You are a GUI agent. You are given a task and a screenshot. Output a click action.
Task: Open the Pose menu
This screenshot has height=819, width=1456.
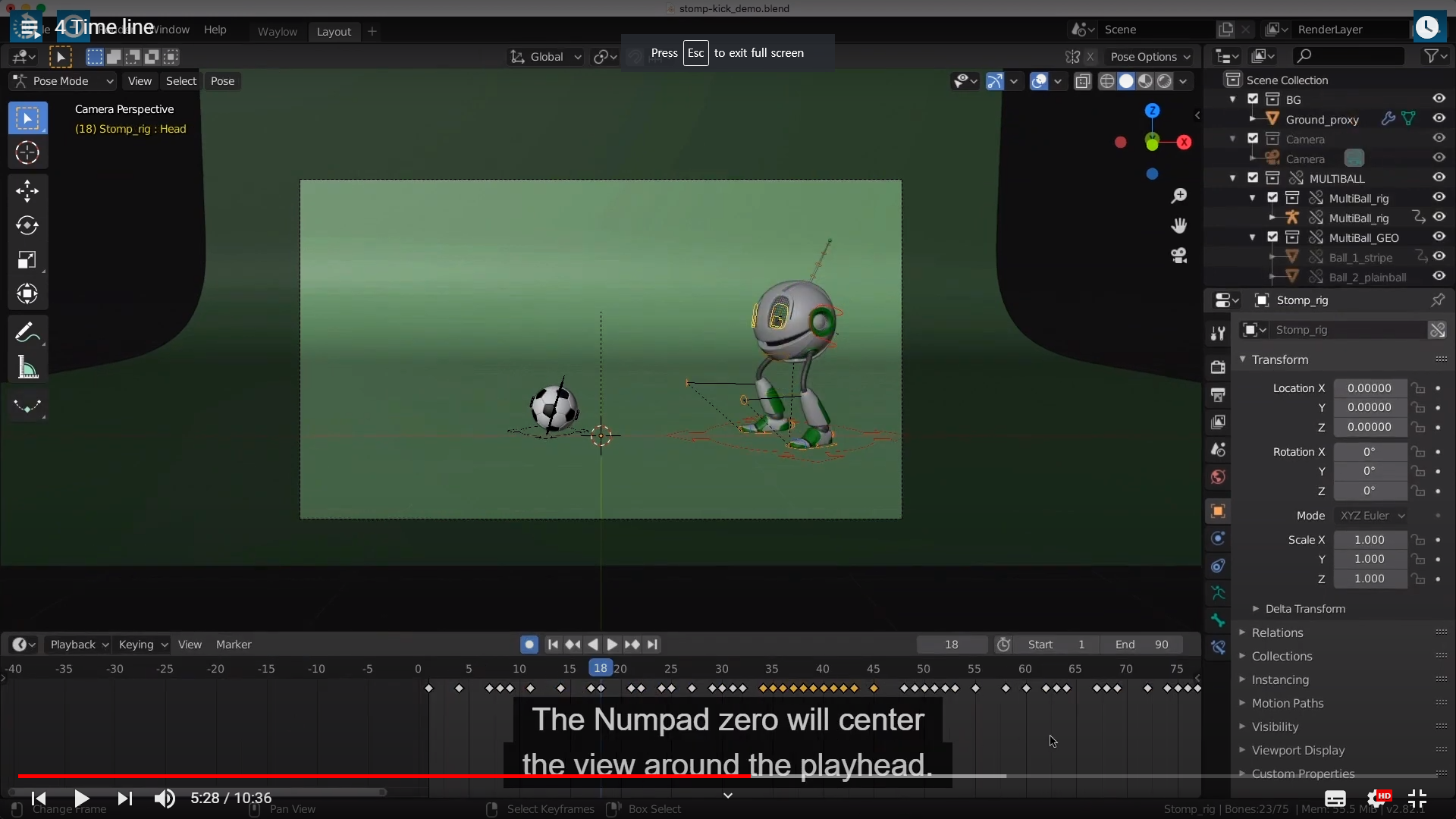222,81
